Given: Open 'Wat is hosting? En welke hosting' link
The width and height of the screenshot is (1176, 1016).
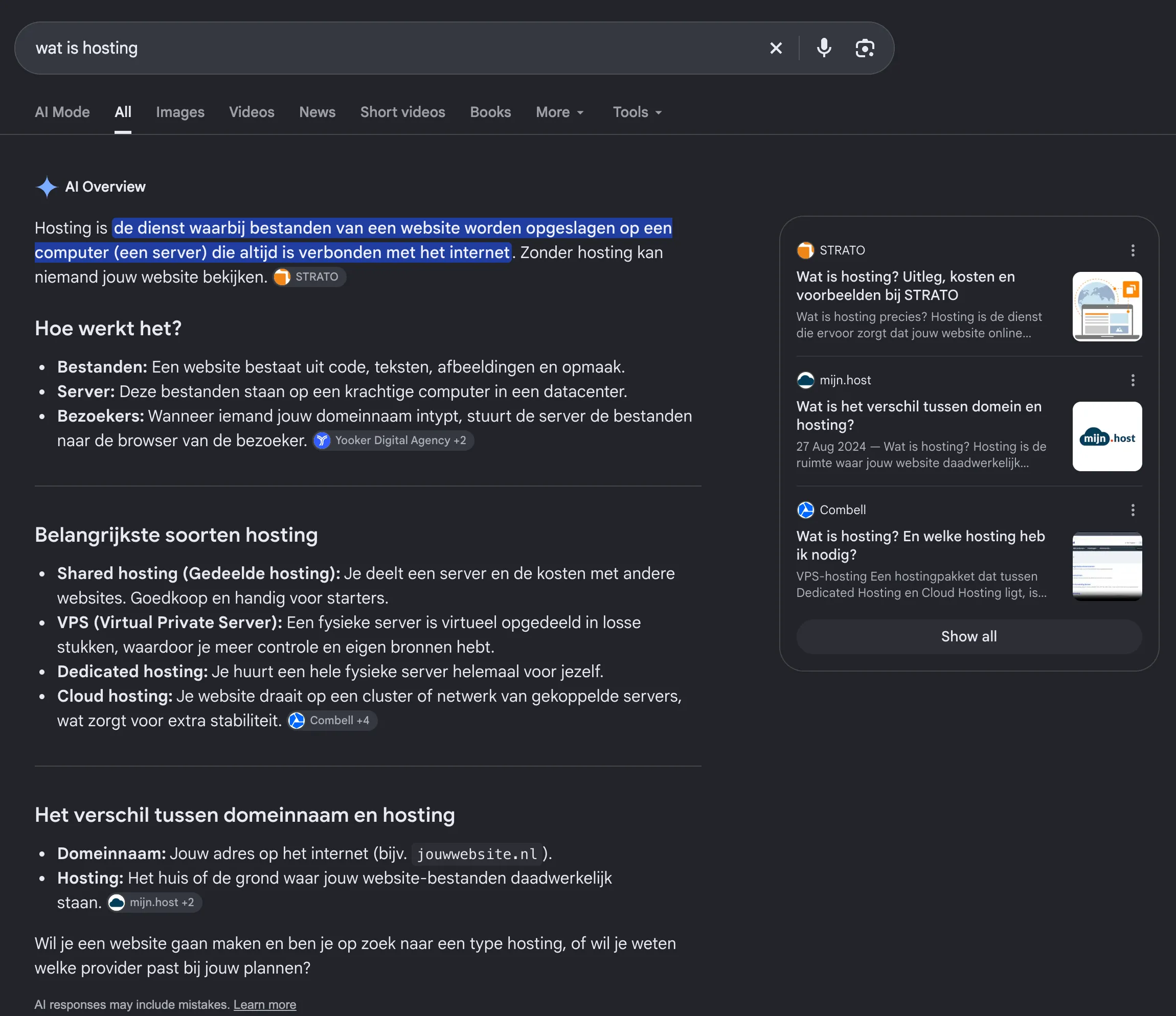Looking at the screenshot, I should tap(920, 546).
